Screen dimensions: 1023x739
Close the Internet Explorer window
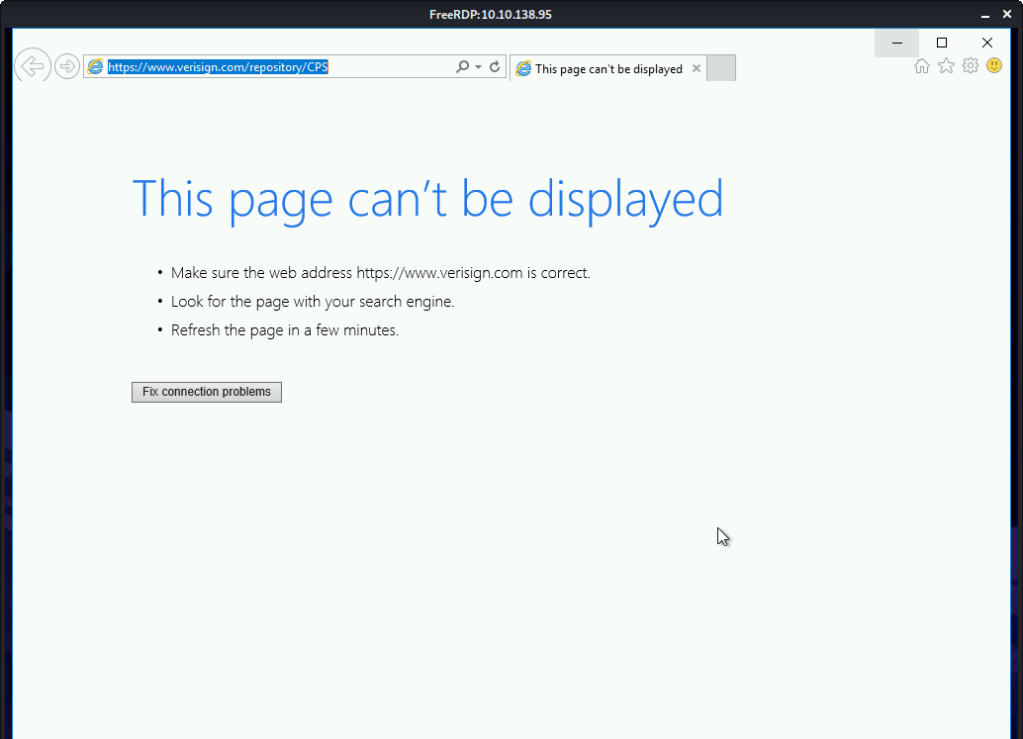tap(987, 43)
